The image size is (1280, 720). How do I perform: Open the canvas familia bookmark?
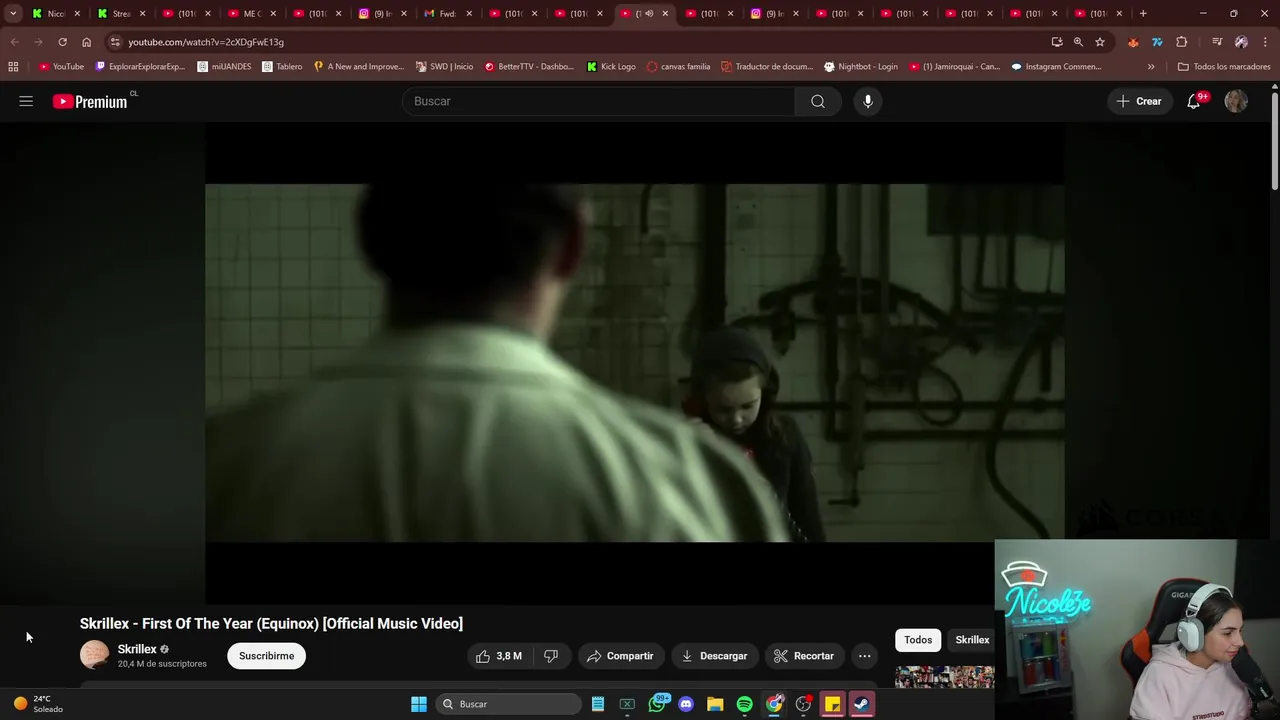[678, 67]
